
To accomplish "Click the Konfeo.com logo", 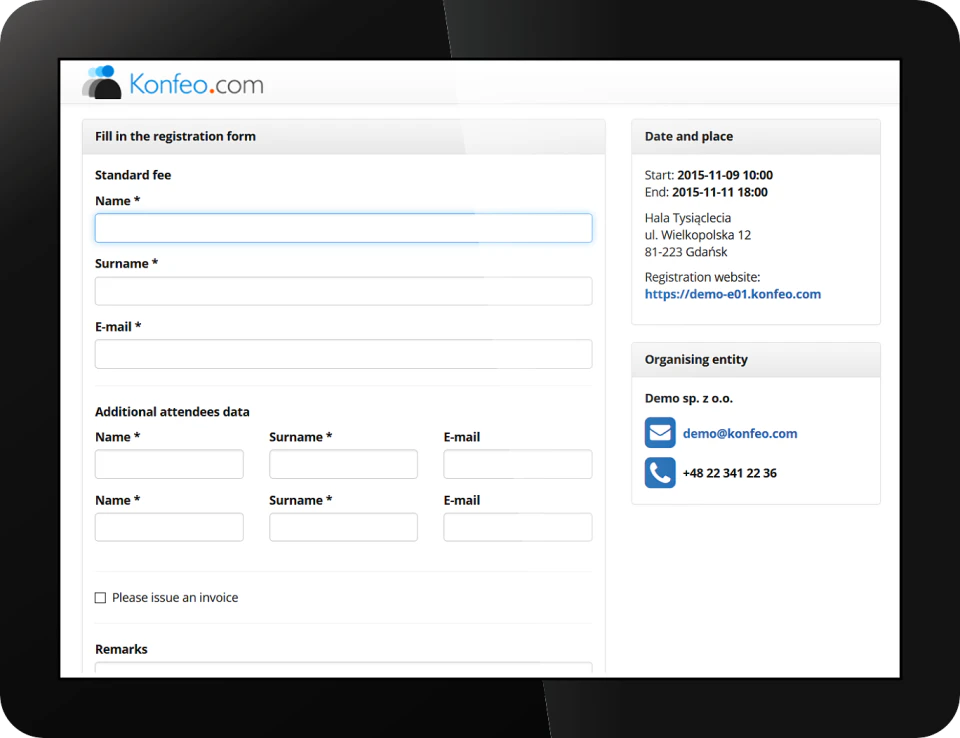I will [x=171, y=83].
